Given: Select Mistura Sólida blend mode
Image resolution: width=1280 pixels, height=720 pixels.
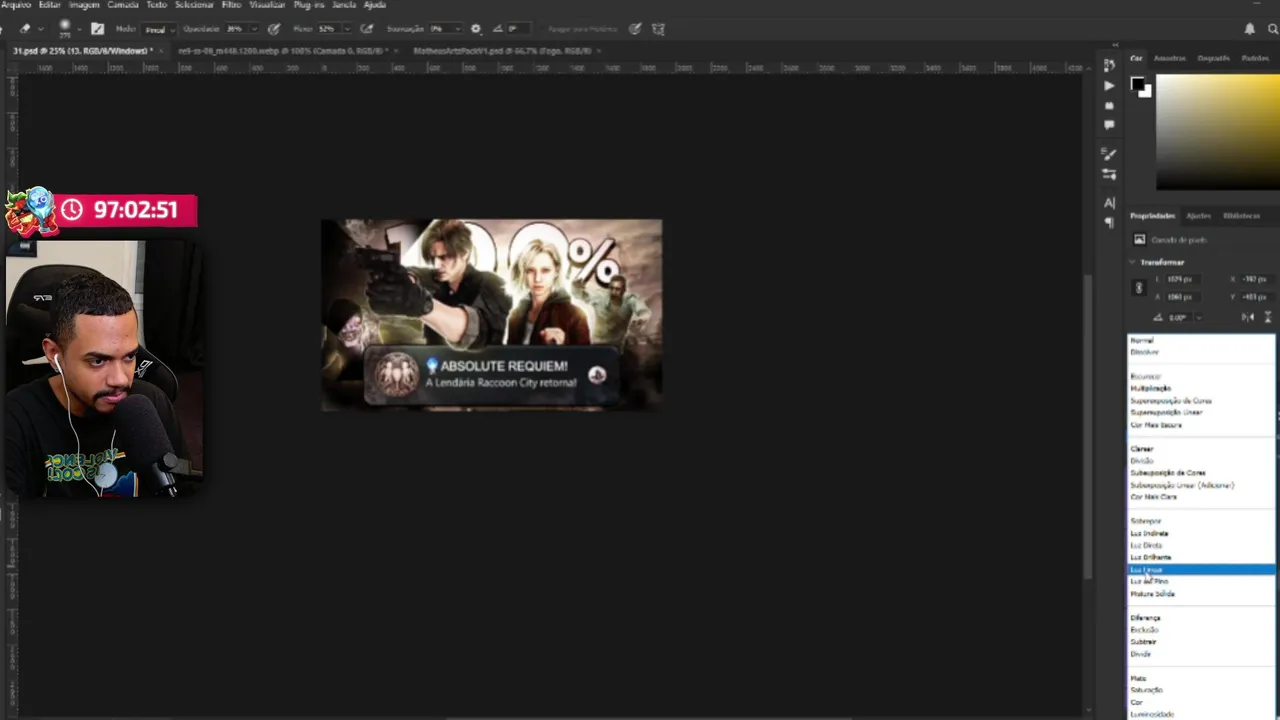Looking at the screenshot, I should click(1201, 594).
